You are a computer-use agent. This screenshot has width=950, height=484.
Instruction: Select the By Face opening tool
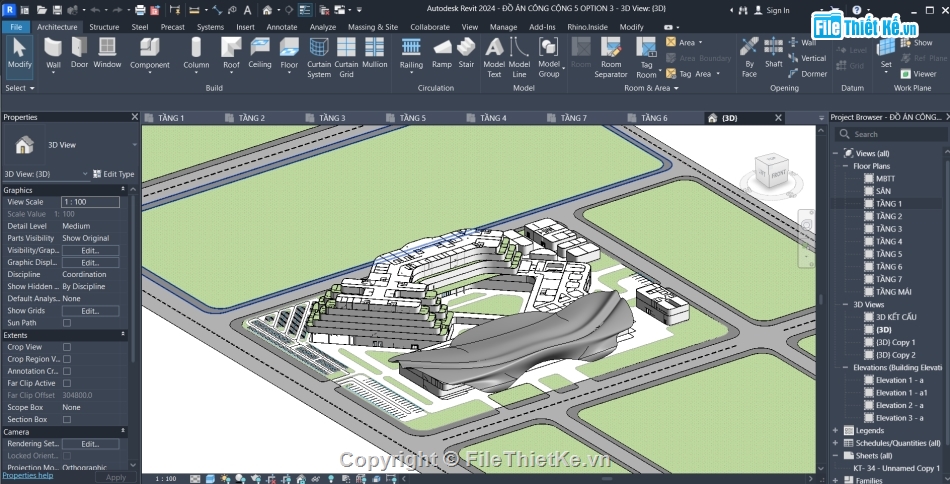pos(749,58)
